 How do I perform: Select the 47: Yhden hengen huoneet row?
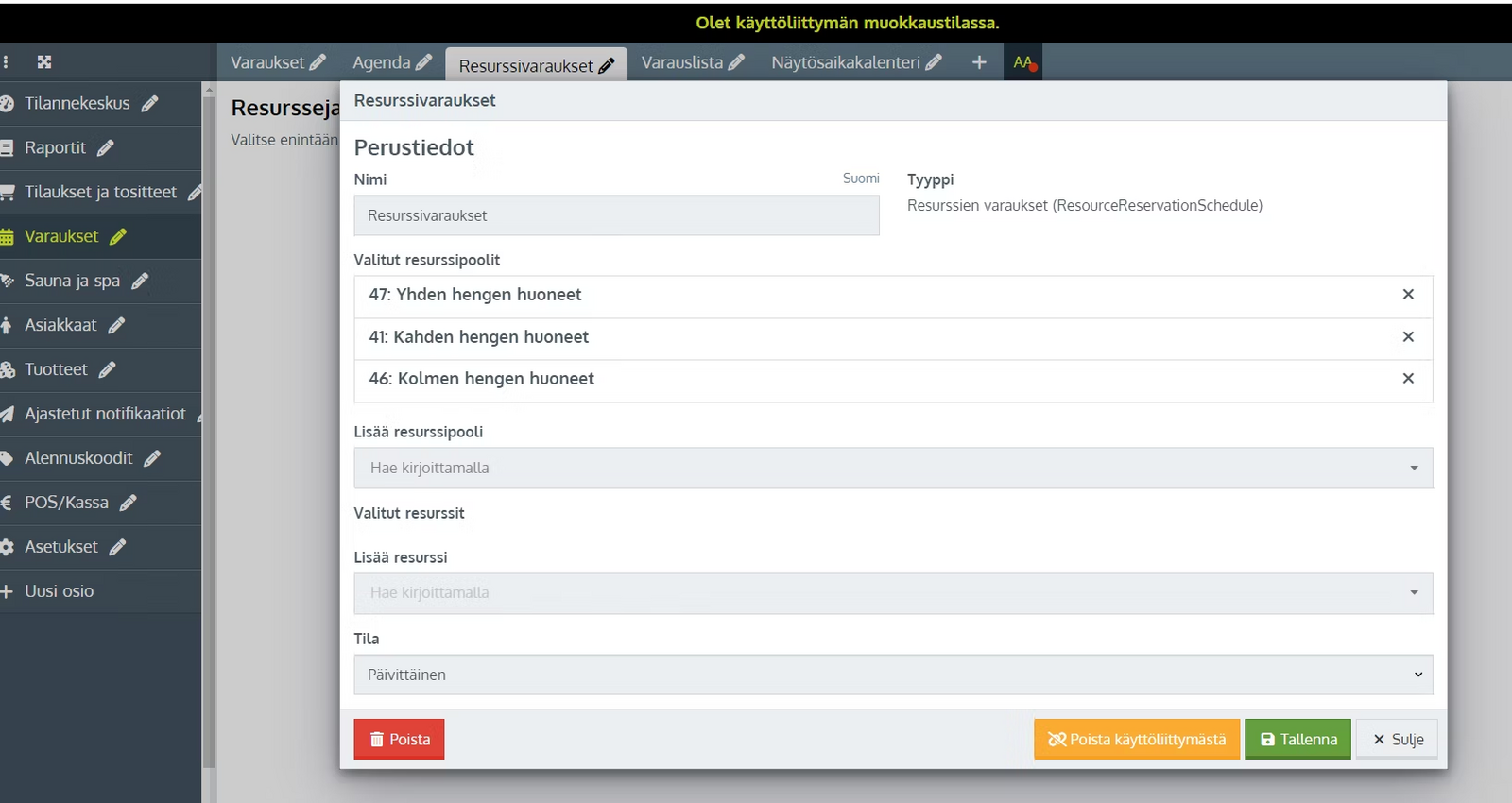point(893,296)
